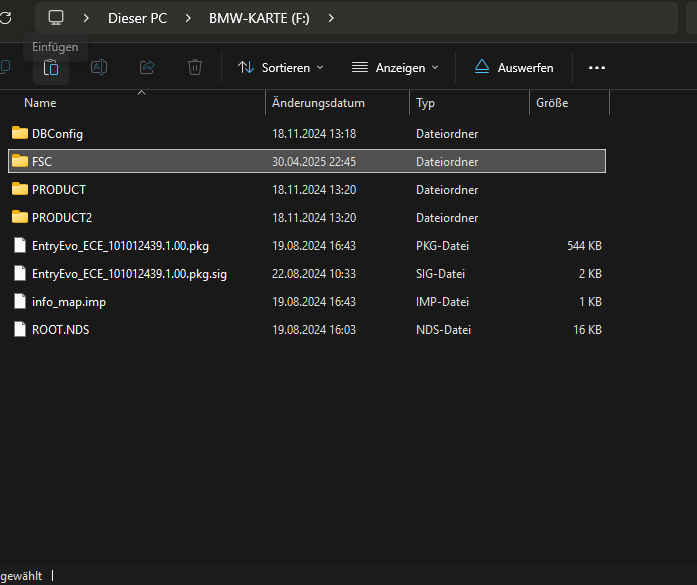This screenshot has width=697, height=585.
Task: Click the refresh icon in address bar
Action: pos(5,18)
